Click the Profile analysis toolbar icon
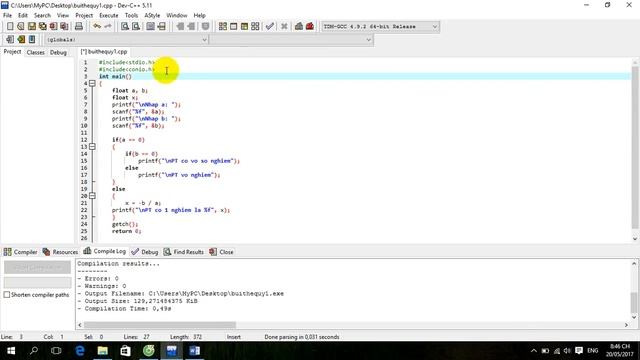This screenshot has width=640, height=360. click(299, 27)
